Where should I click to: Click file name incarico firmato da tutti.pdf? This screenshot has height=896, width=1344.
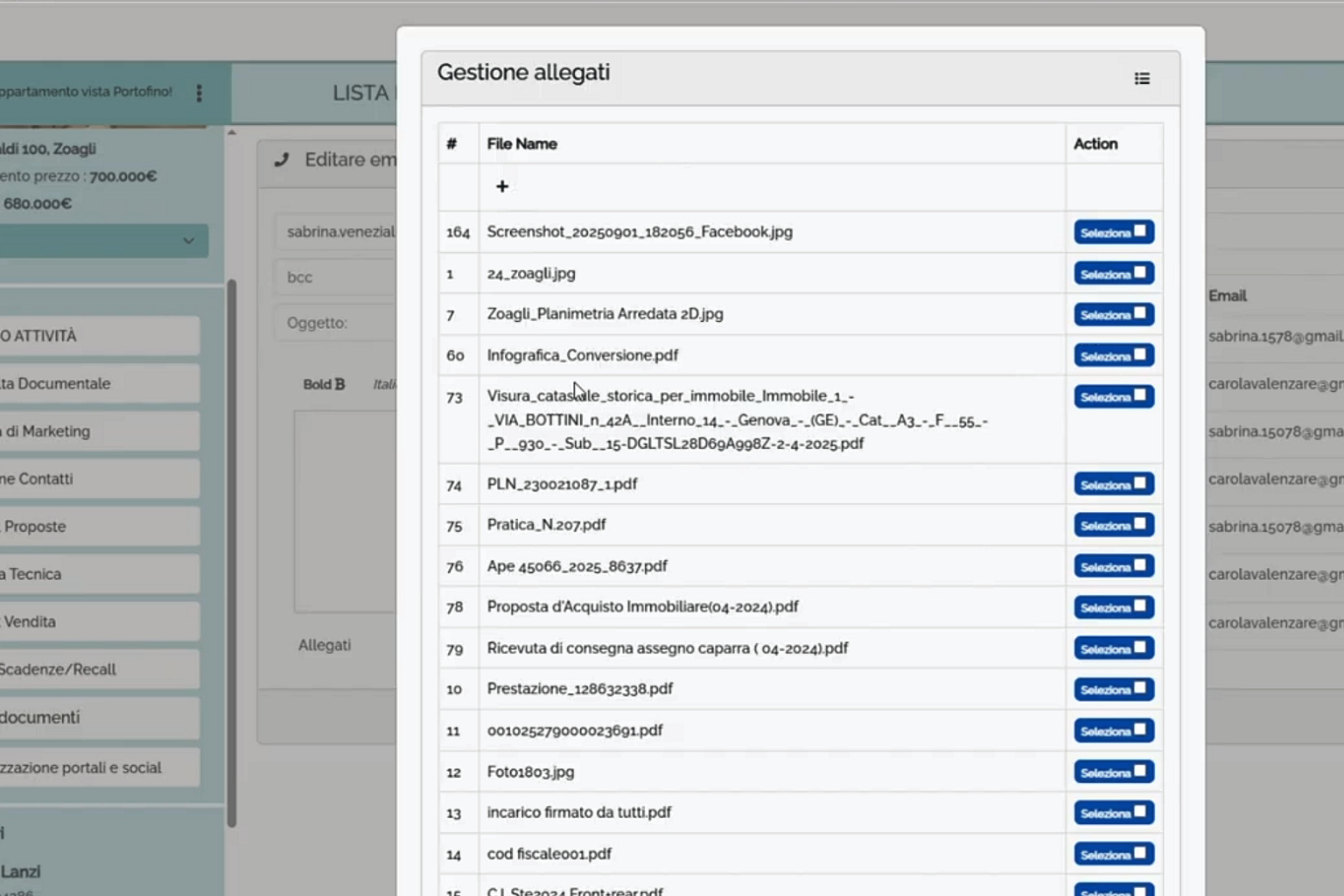click(x=579, y=812)
